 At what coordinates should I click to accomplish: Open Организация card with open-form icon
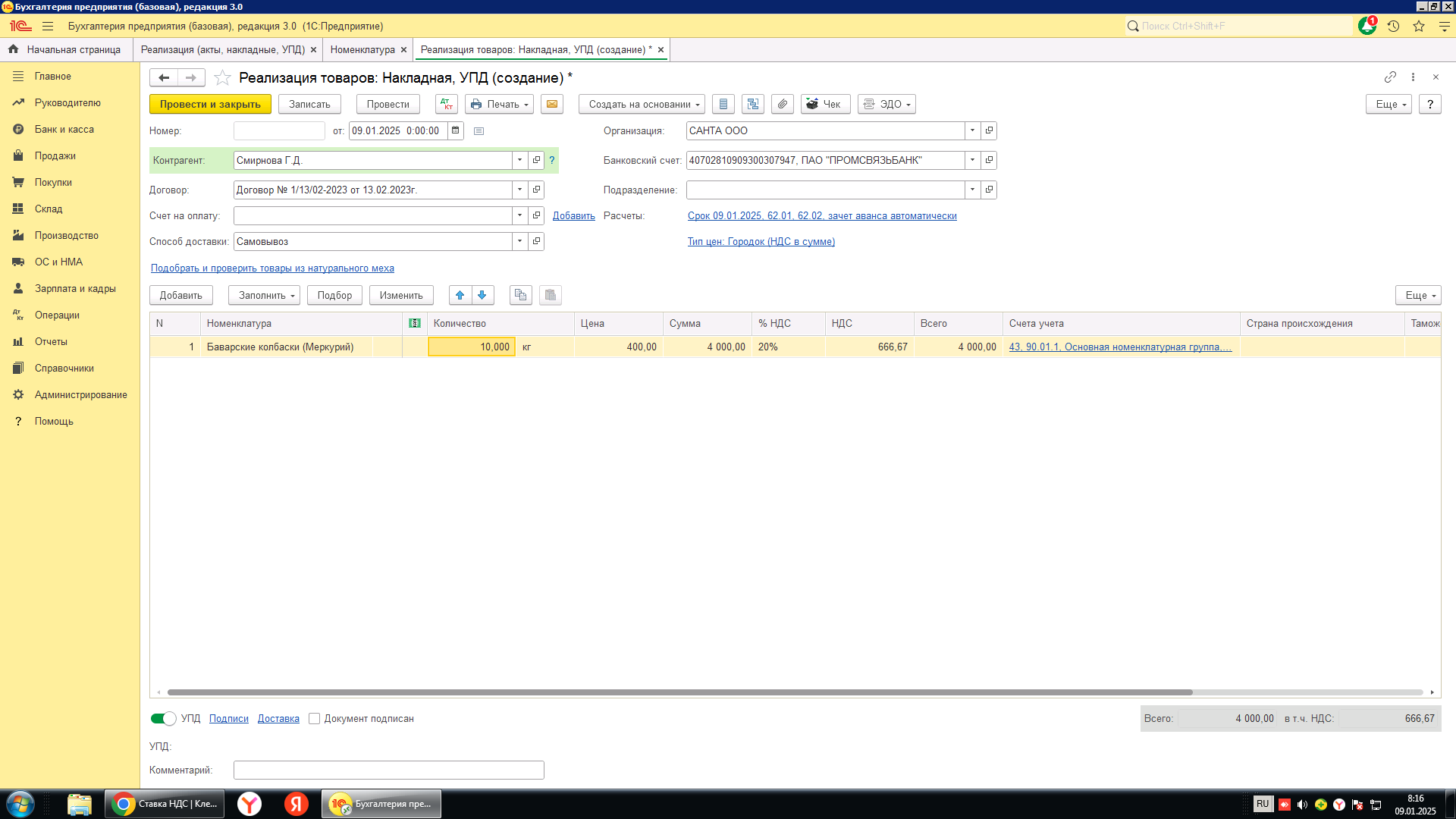click(989, 130)
